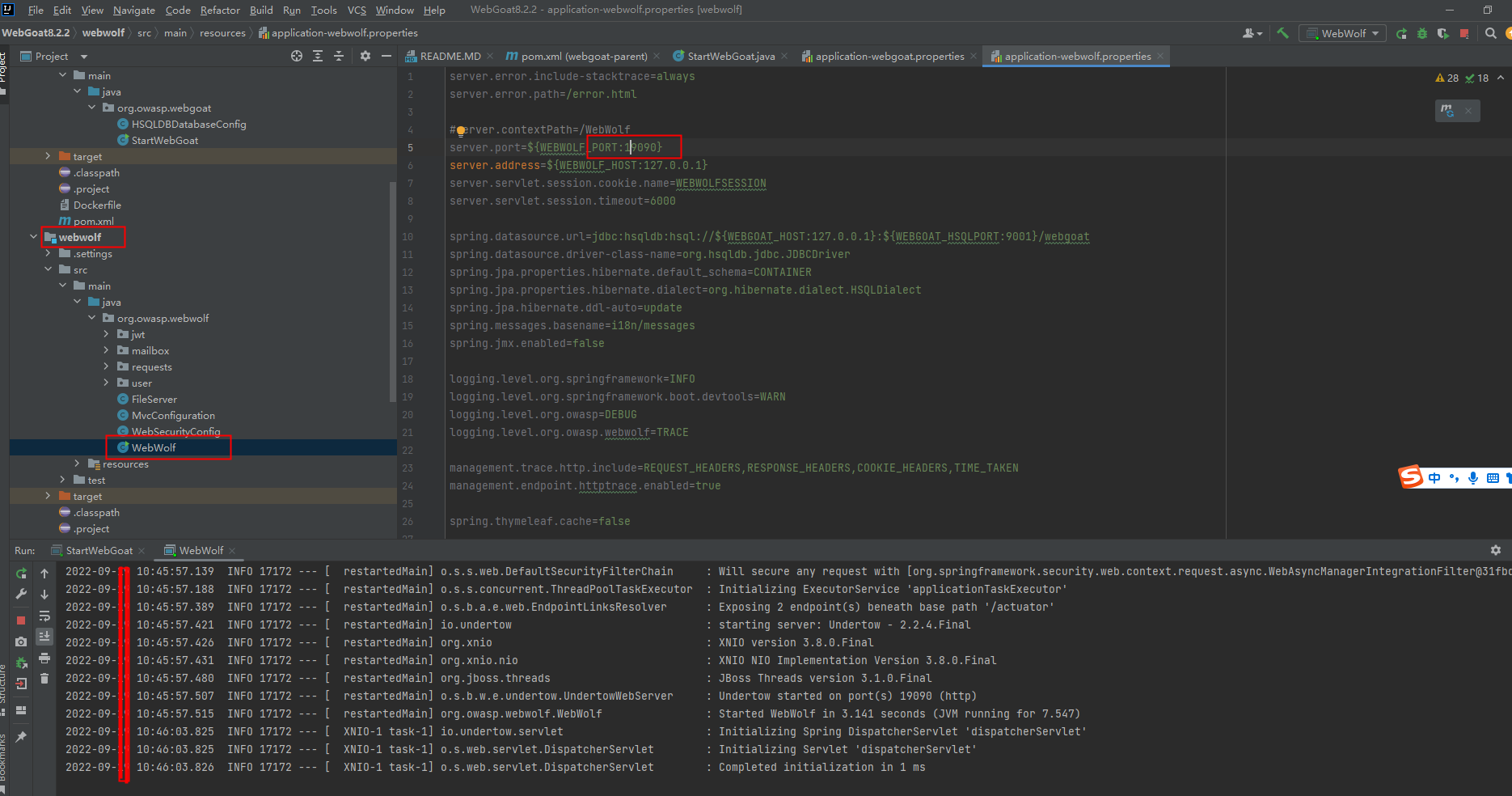
Task: Expand the .settings folder
Action: [48, 253]
